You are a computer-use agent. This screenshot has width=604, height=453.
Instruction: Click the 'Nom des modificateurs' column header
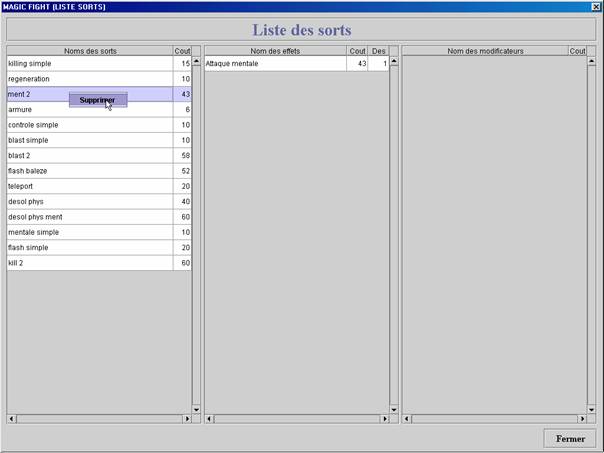click(x=485, y=51)
